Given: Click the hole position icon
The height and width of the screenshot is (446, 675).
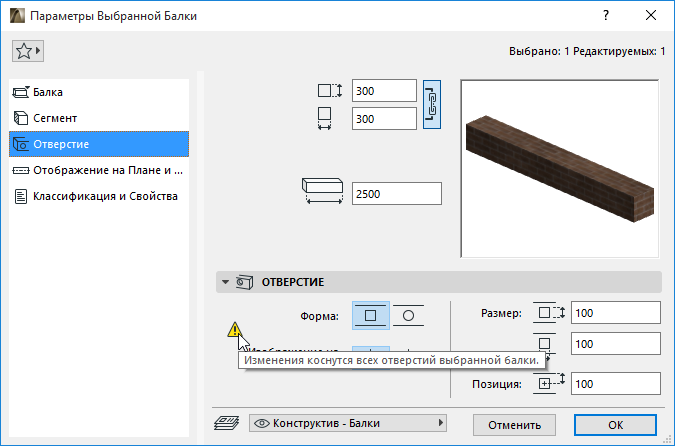Looking at the screenshot, I should [x=549, y=383].
